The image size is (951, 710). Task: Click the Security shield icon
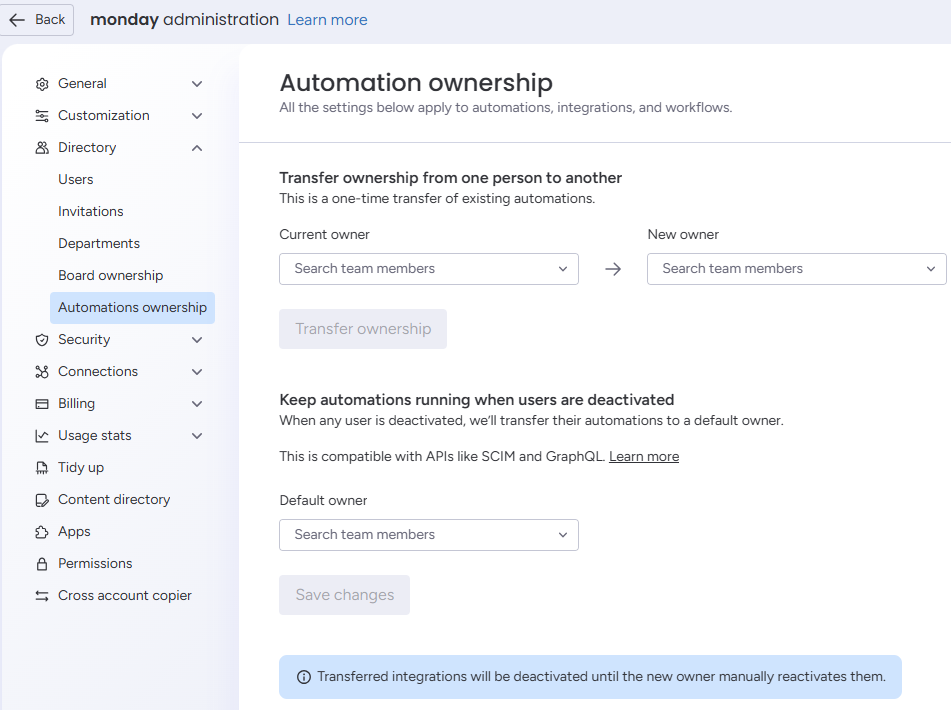point(42,340)
